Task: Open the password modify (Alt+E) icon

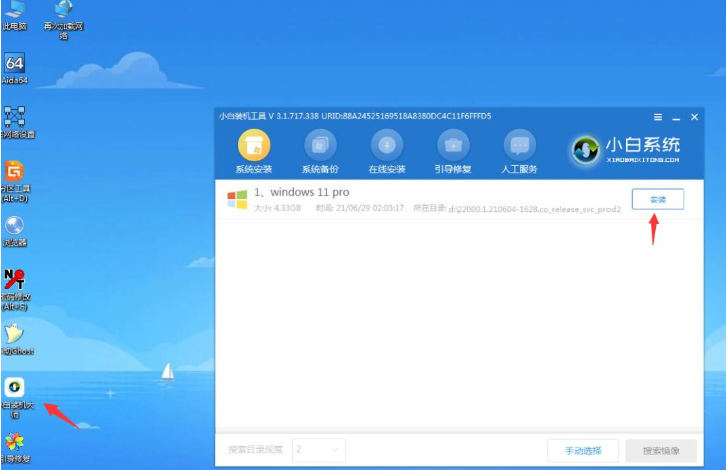Action: pos(15,289)
